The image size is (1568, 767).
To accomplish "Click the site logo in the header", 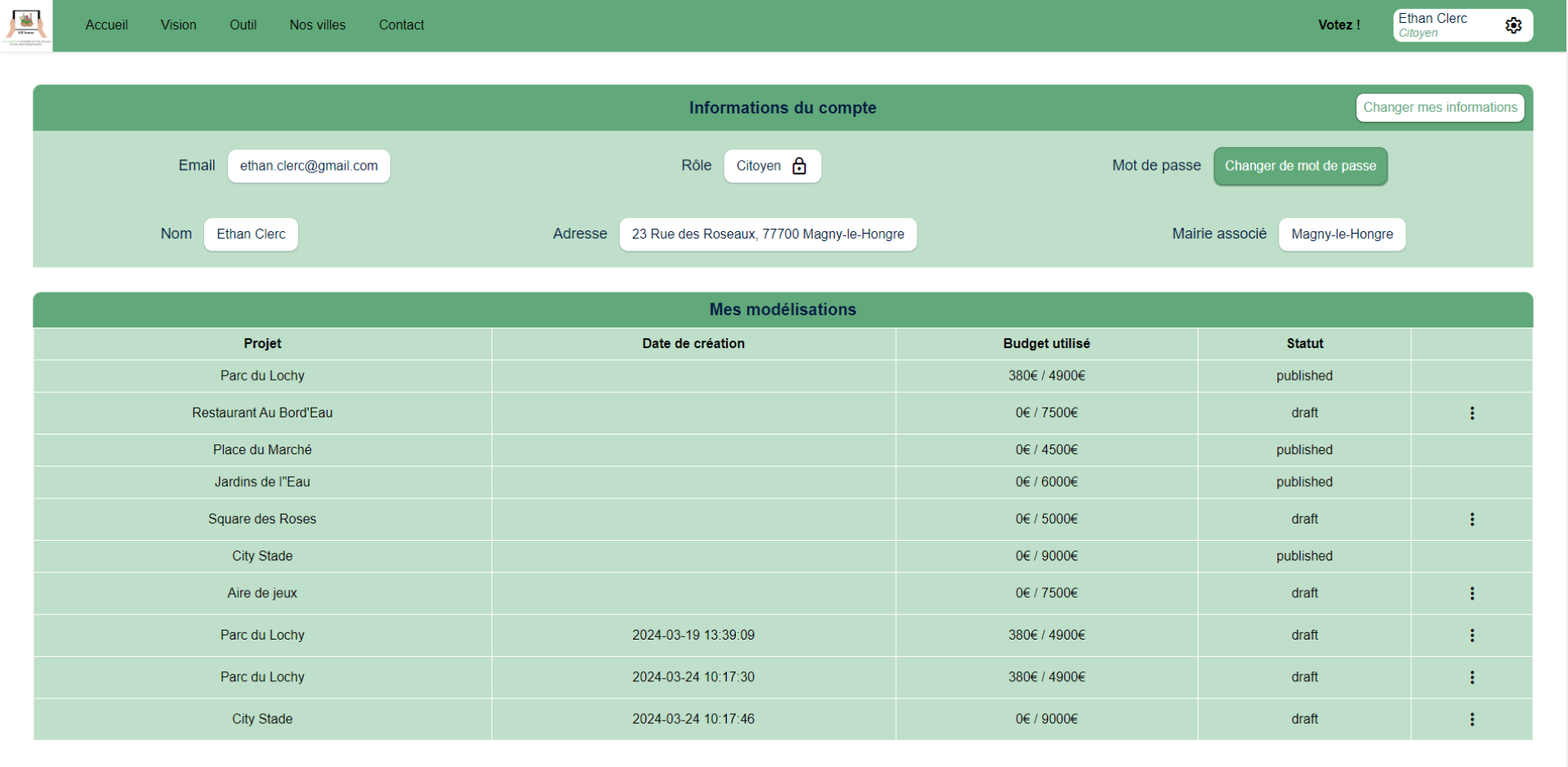I will [26, 25].
